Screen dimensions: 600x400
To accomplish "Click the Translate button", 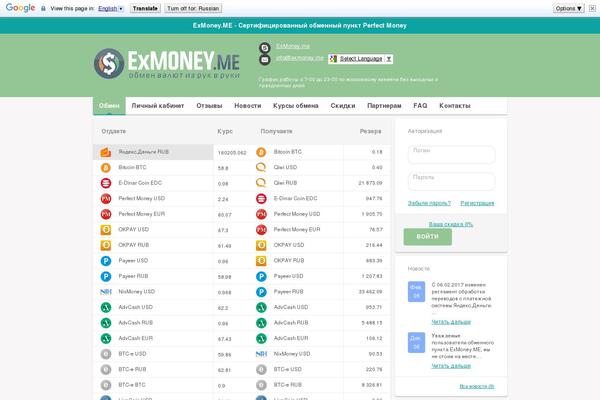I will 145,8.
